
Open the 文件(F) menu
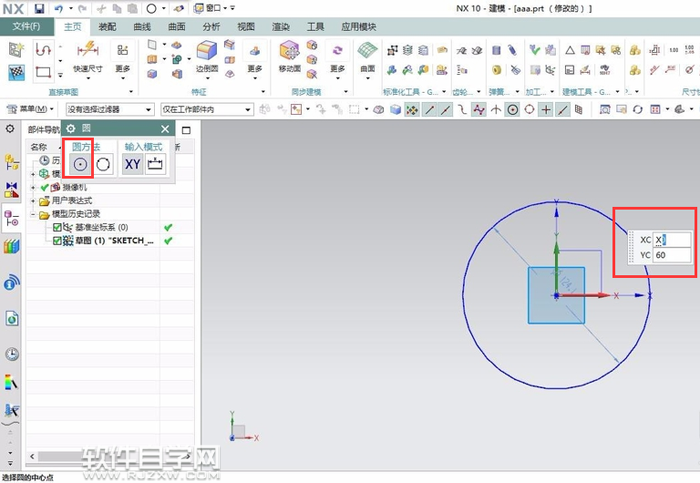[26, 27]
